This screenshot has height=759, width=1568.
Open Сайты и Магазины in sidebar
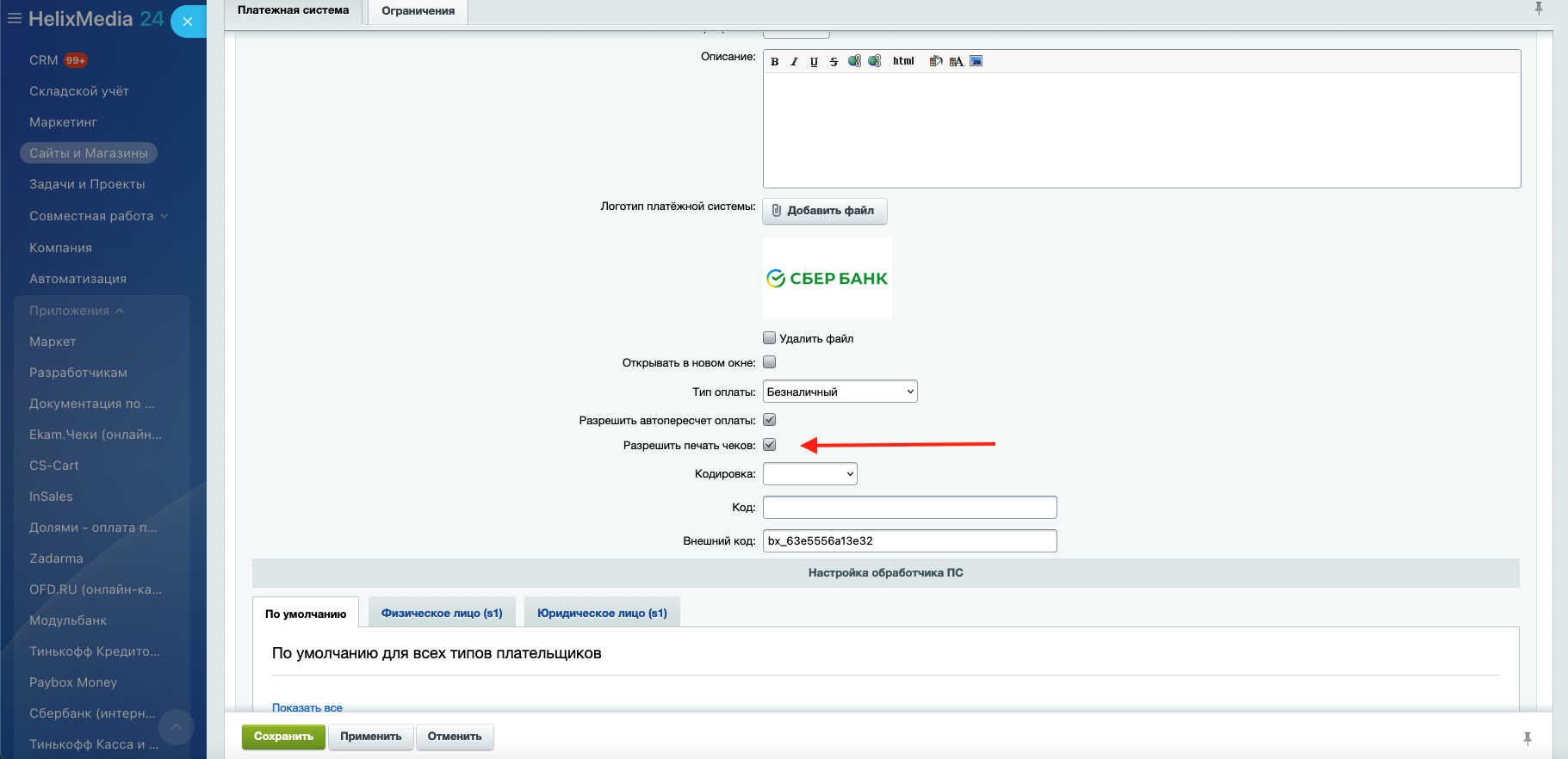pyautogui.click(x=89, y=153)
